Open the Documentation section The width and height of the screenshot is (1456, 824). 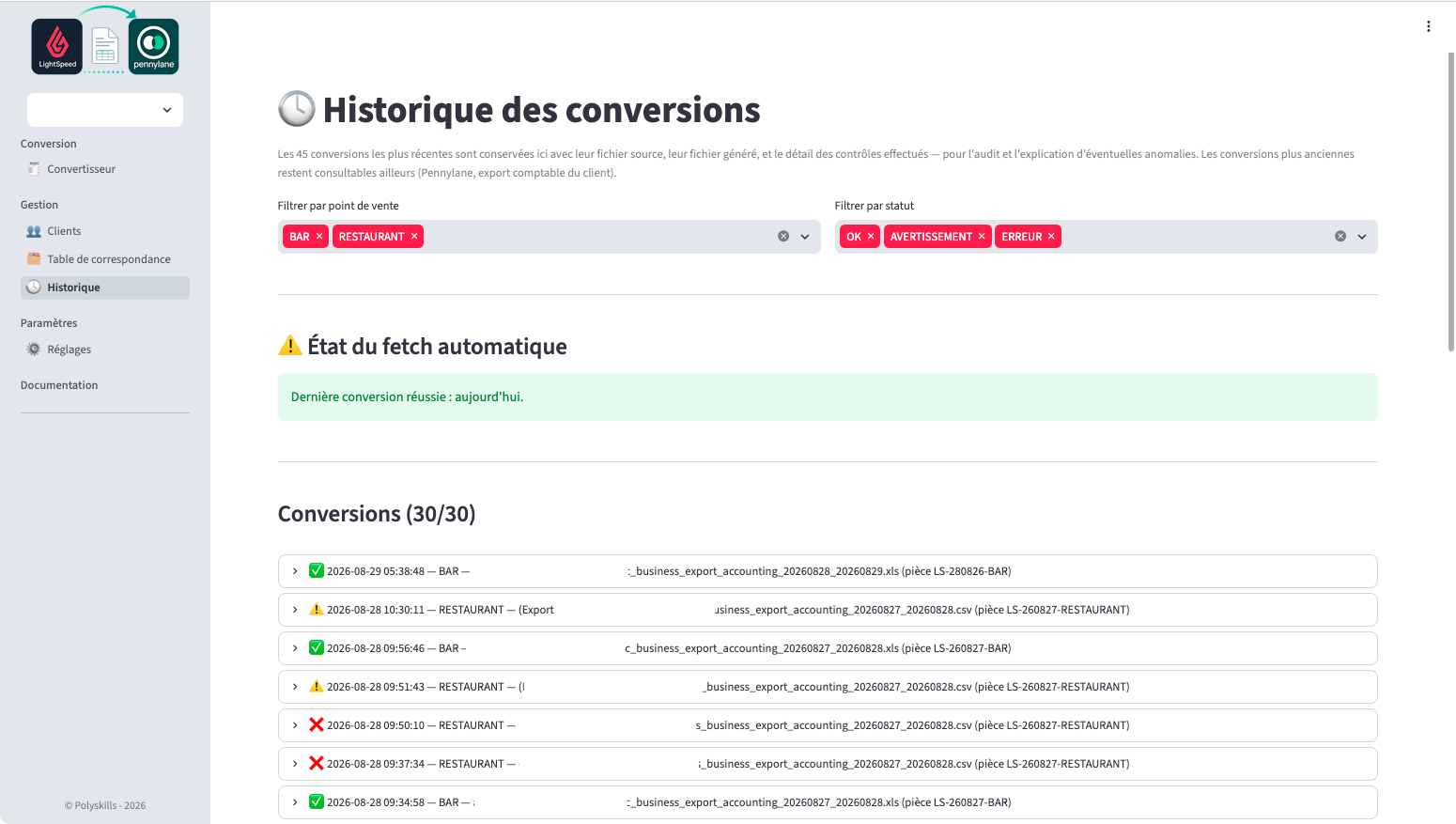[59, 385]
